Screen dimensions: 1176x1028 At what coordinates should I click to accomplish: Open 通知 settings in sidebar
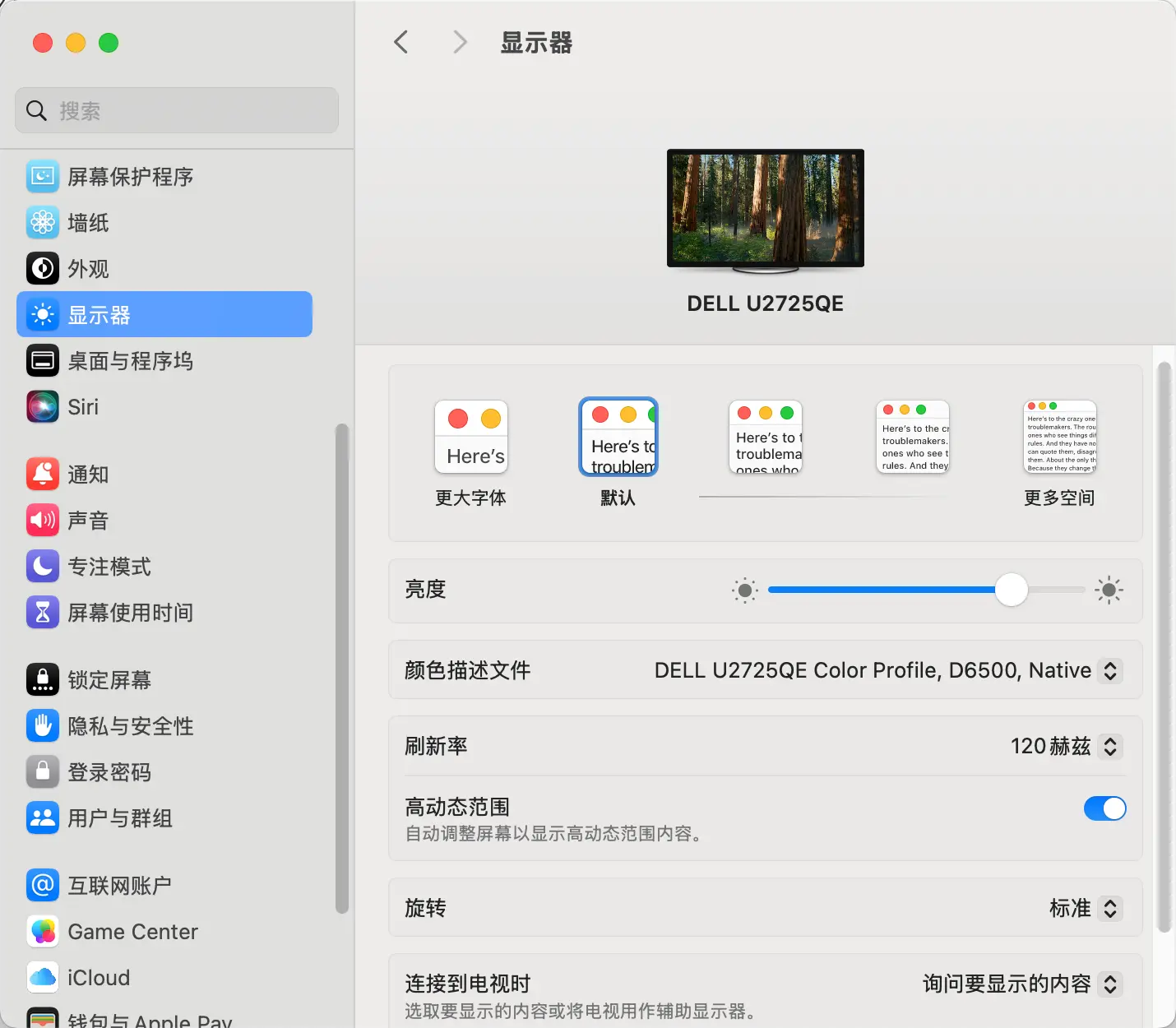[164, 474]
